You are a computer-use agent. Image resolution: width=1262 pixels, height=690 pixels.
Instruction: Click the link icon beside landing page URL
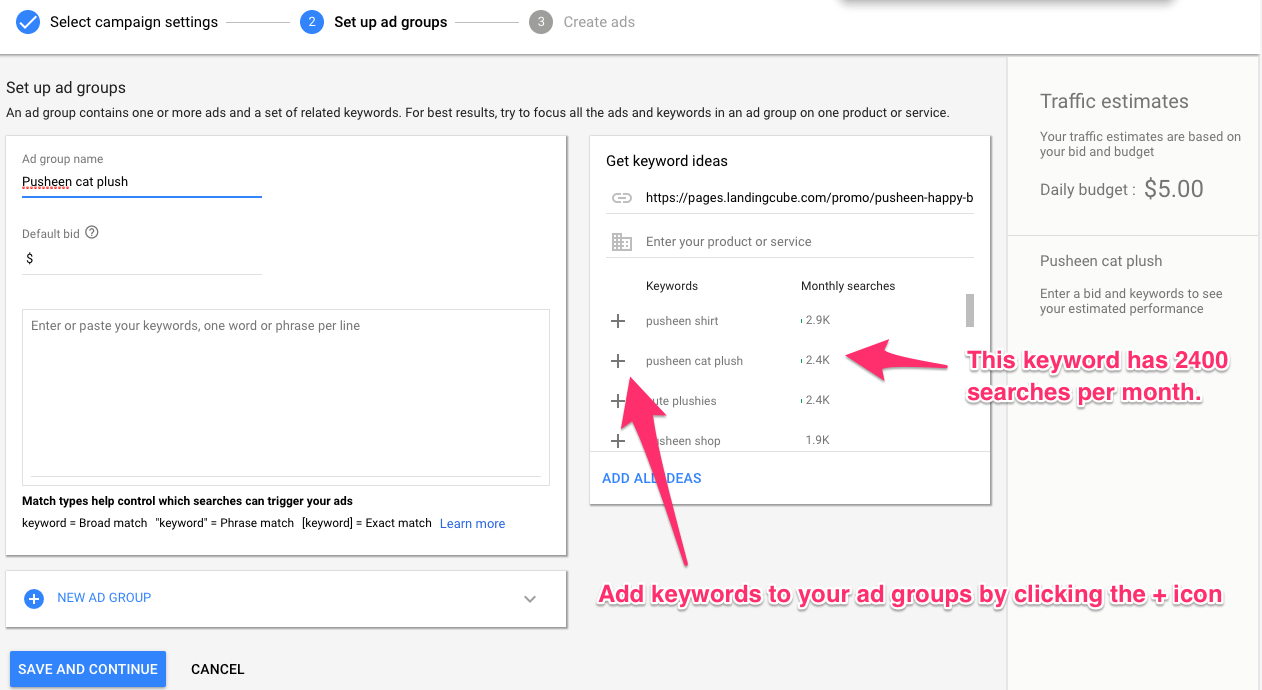(622, 198)
